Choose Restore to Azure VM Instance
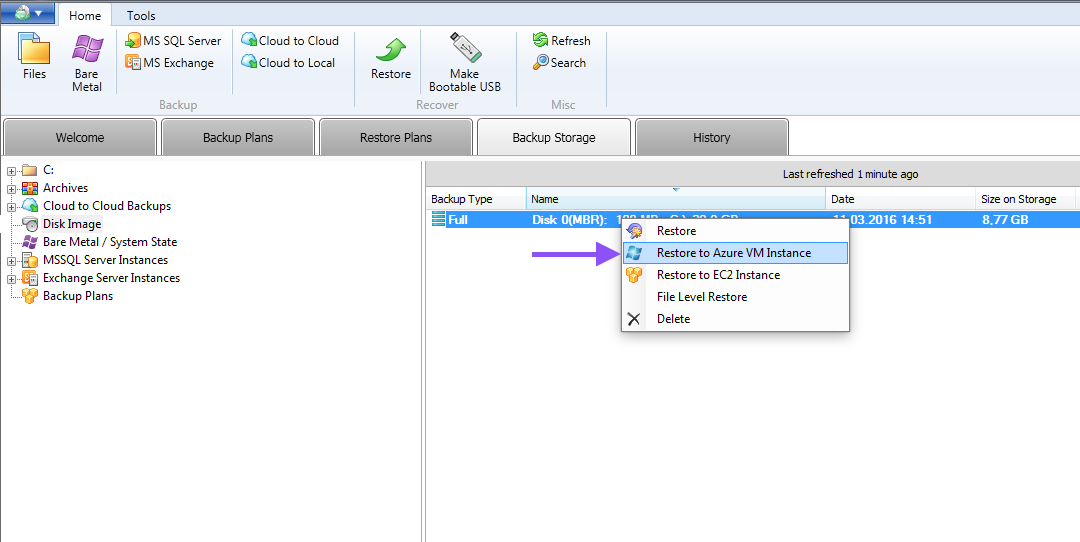Screen dimensions: 1080x542 [735, 253]
